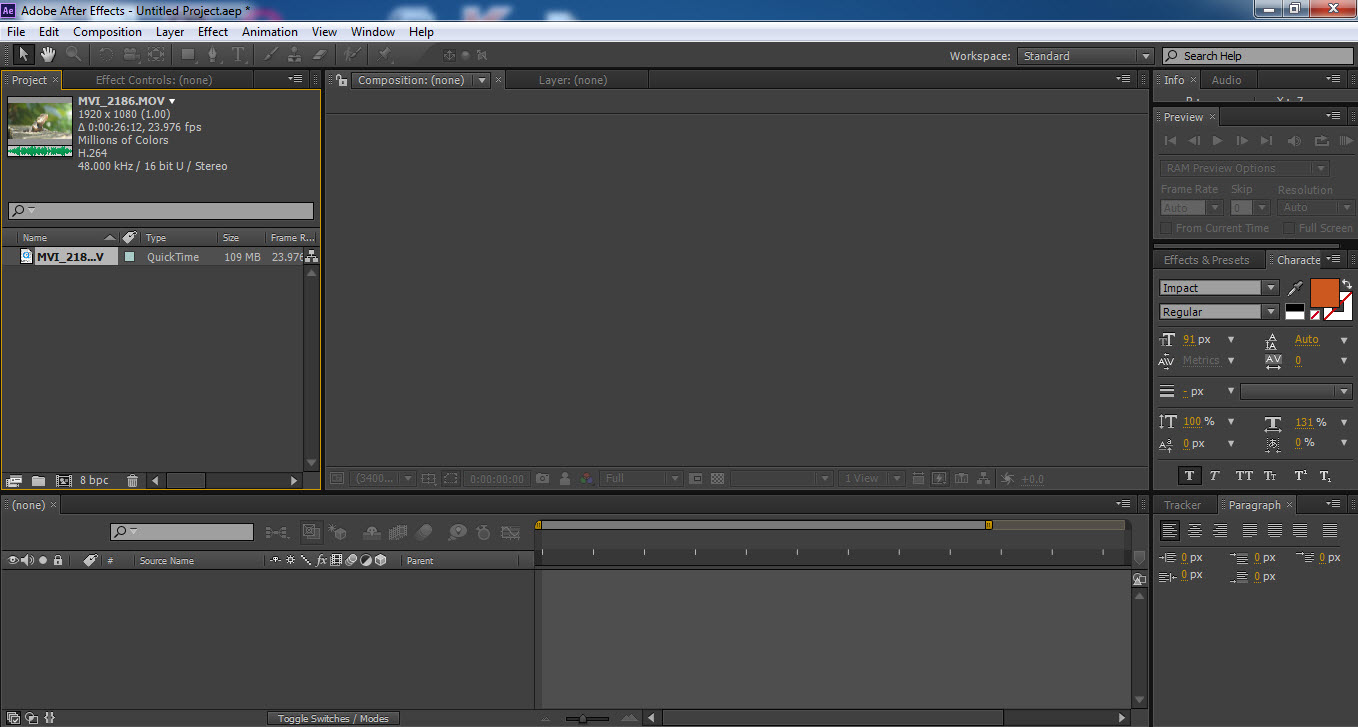
Task: Select the Horizontal Type tool
Action: pos(239,55)
